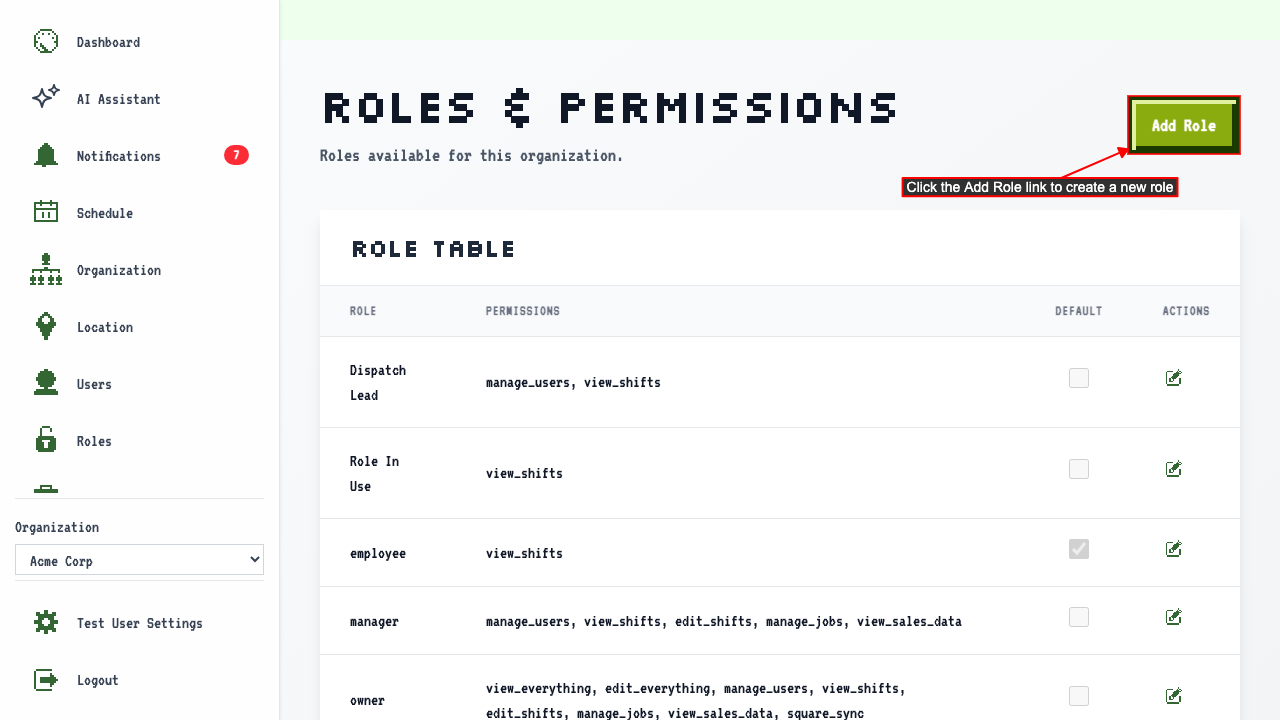Toggle default checkbox for Dispatch Lead

1079,378
